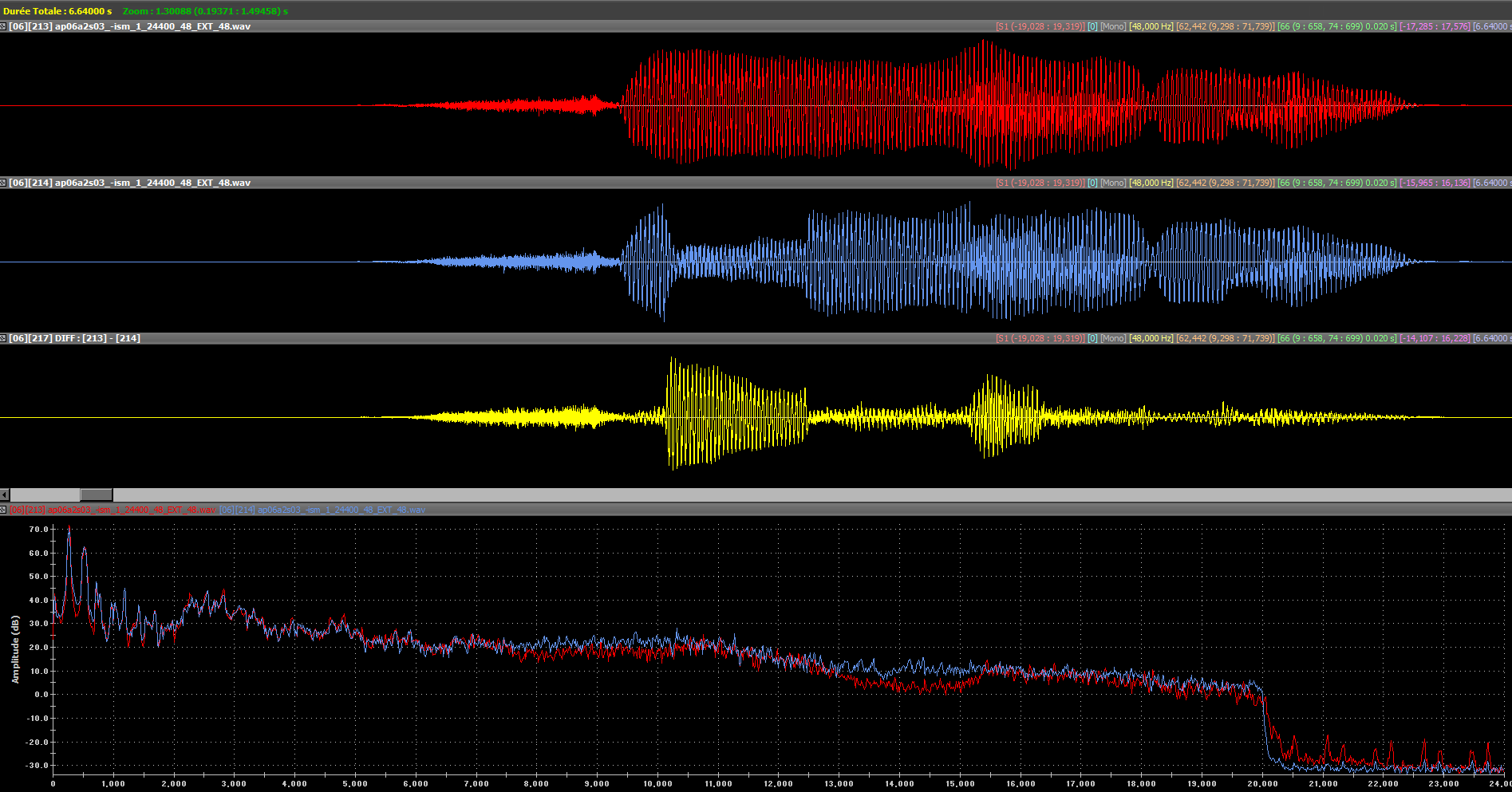This screenshot has height=792, width=1512.
Task: Click the blue [214] filename in spectrum legend
Action: [x=322, y=510]
